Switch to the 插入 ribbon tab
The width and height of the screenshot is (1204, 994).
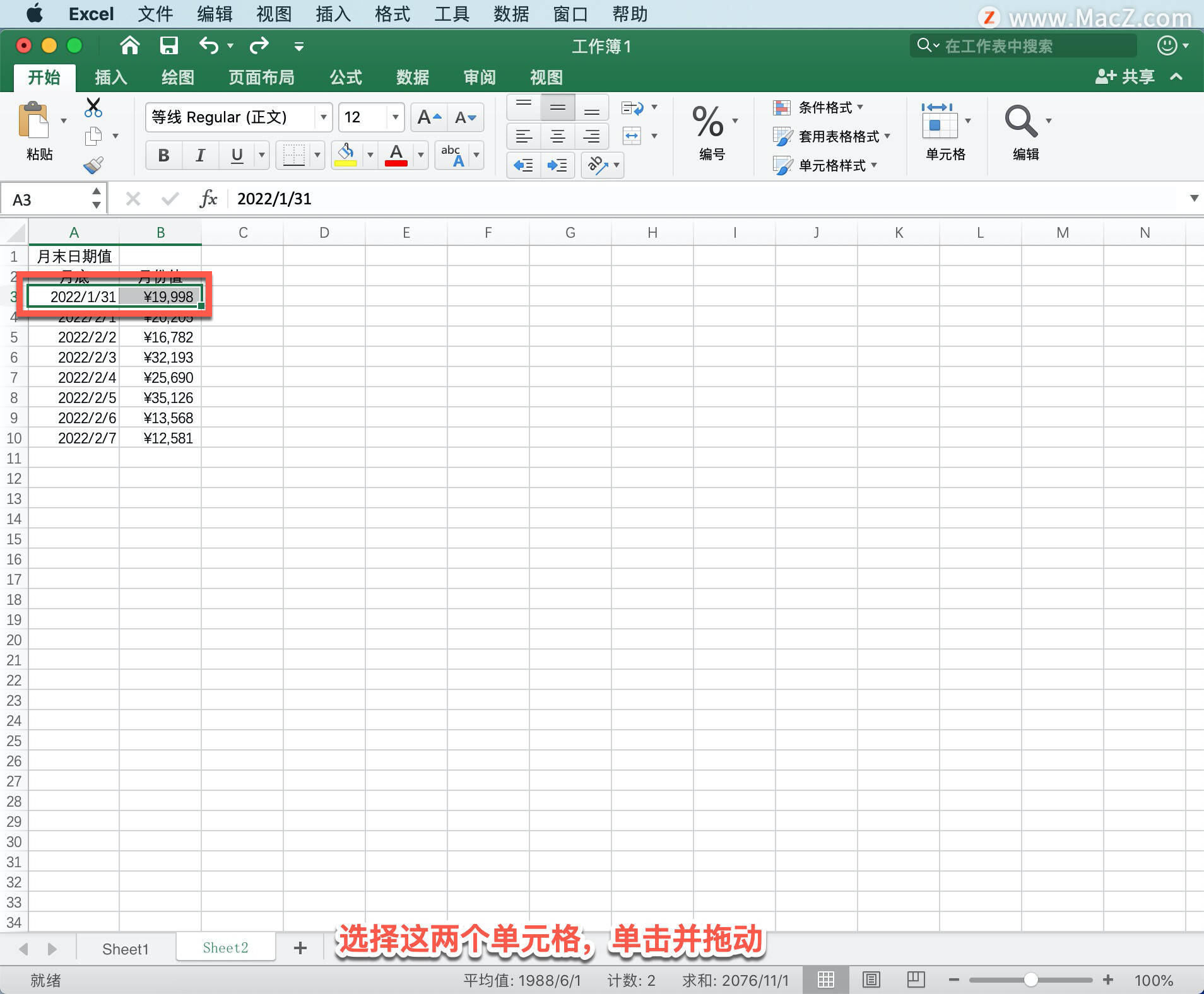pos(110,77)
